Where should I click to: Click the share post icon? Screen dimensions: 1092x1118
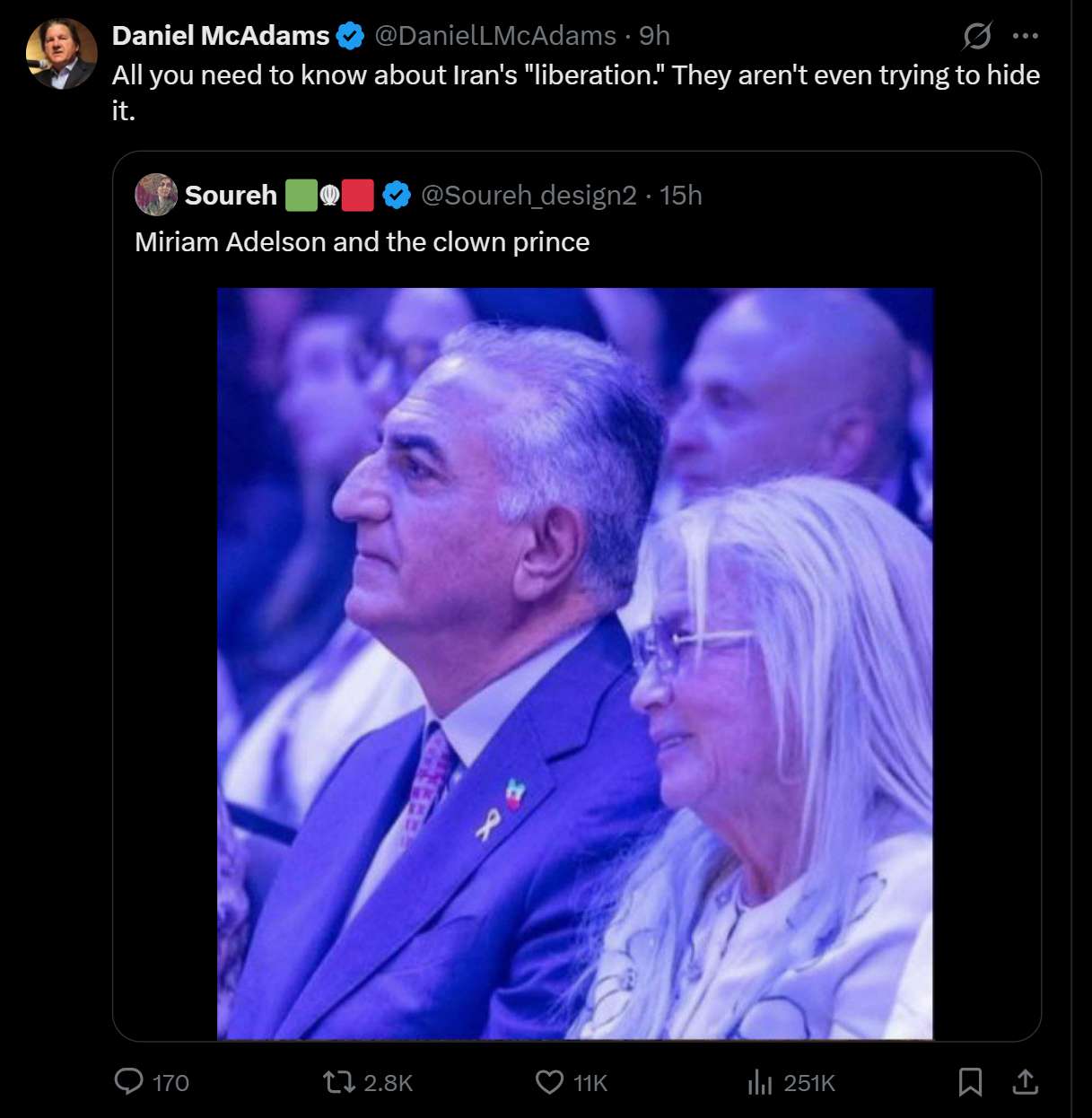[1025, 1082]
